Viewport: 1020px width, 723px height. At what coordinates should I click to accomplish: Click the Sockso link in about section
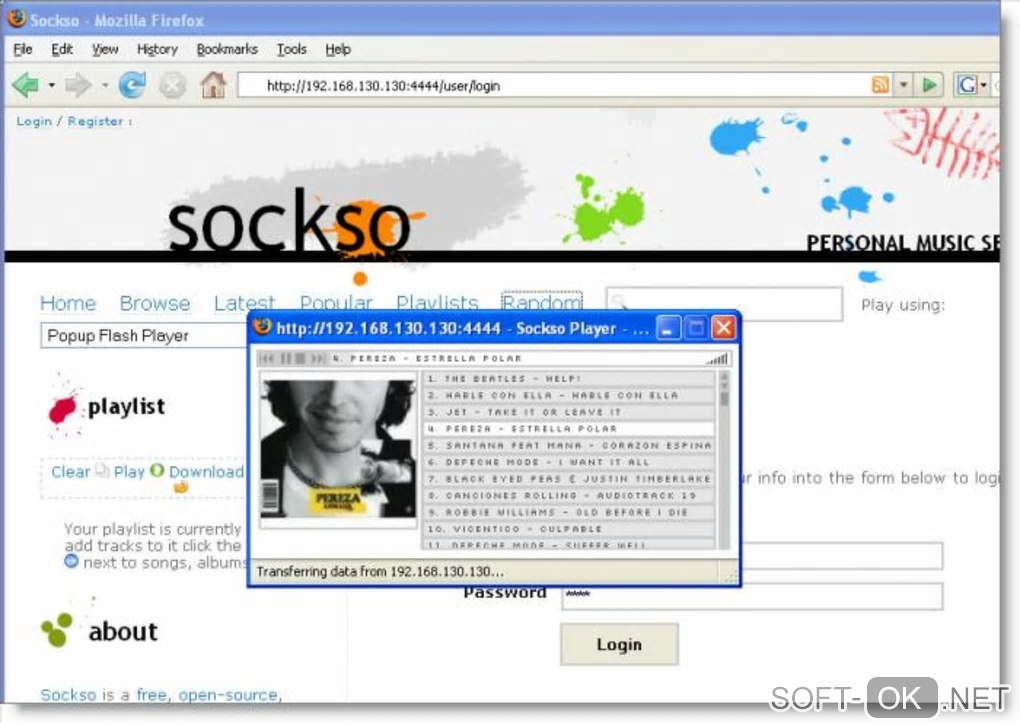click(68, 695)
